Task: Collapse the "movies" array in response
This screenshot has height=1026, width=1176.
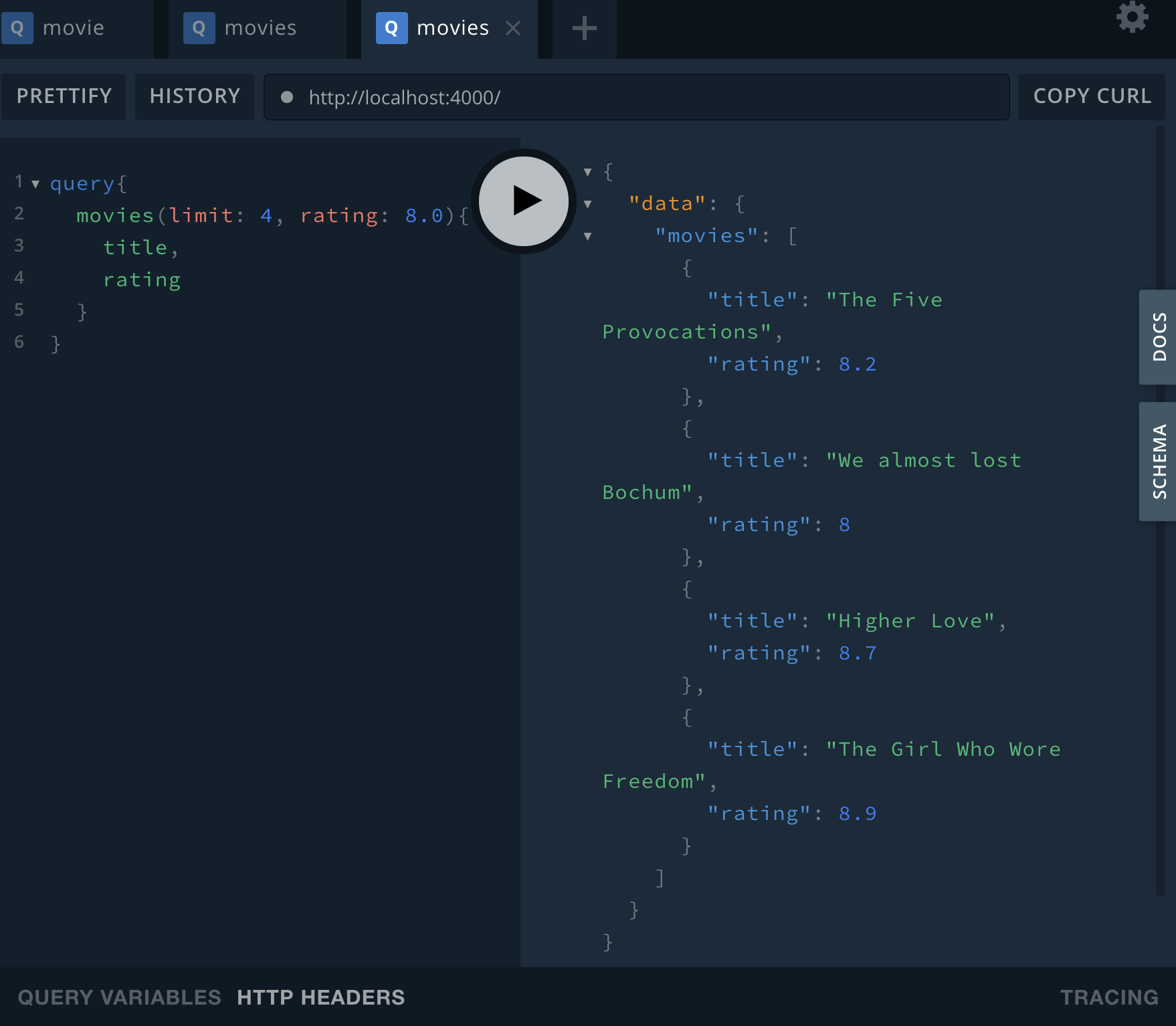Action: point(587,236)
